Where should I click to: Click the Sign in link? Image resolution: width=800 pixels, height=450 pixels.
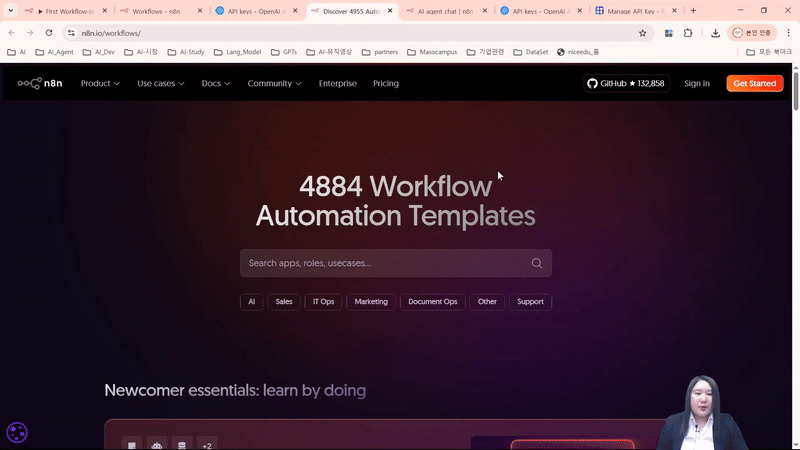pyautogui.click(x=697, y=84)
